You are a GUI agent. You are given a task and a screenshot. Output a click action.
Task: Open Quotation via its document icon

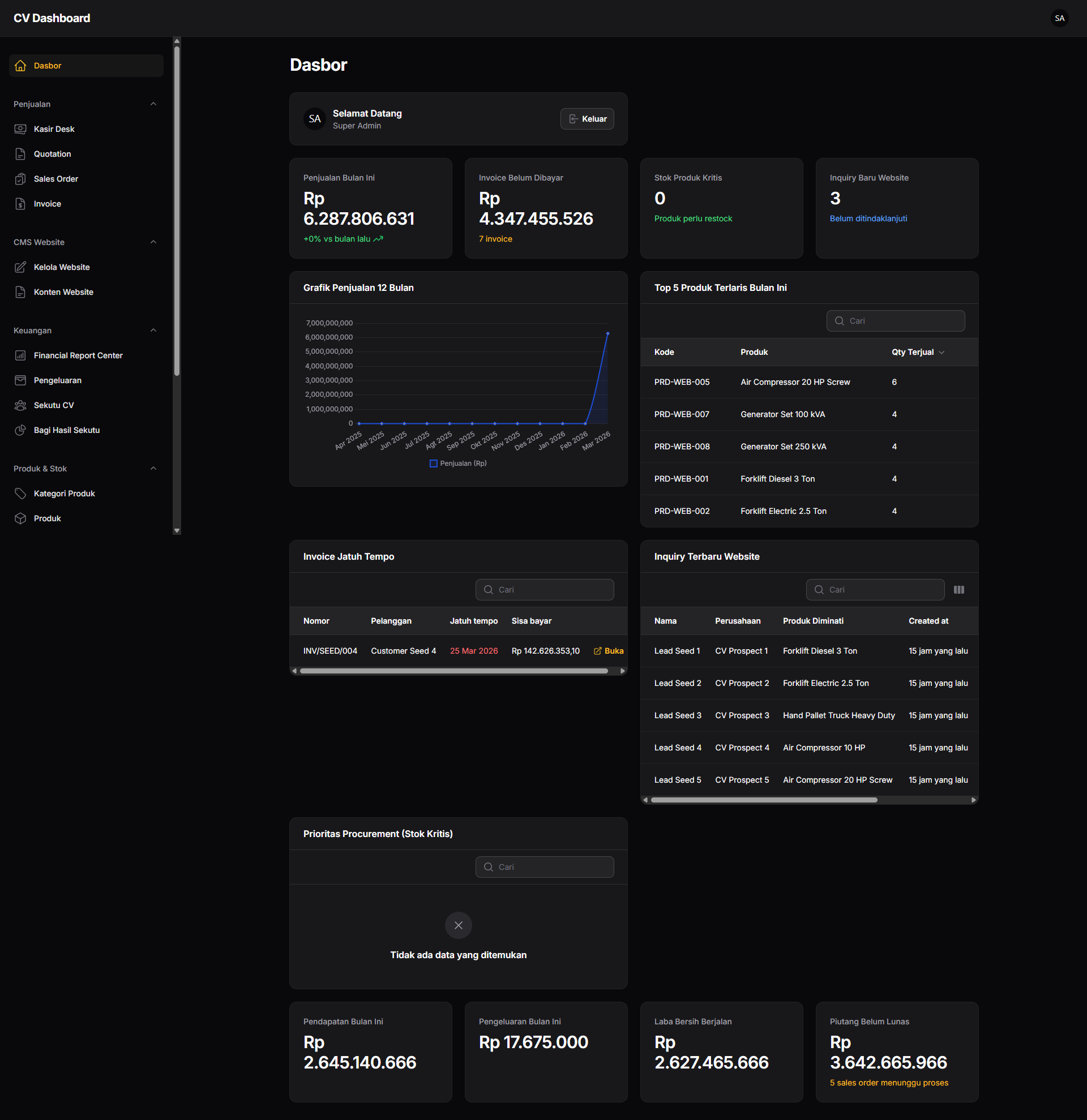coord(20,154)
